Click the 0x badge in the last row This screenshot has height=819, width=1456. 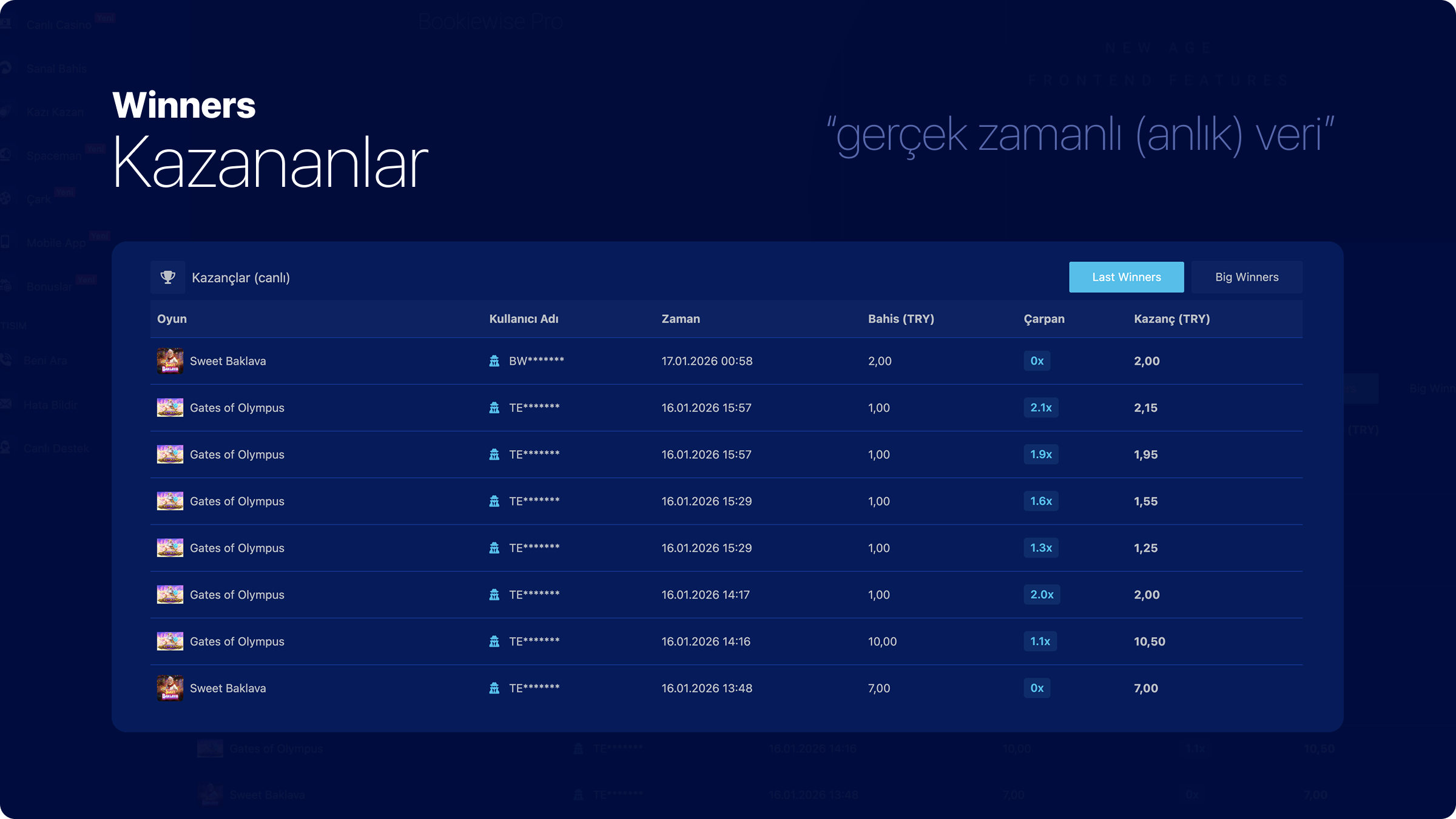1037,688
